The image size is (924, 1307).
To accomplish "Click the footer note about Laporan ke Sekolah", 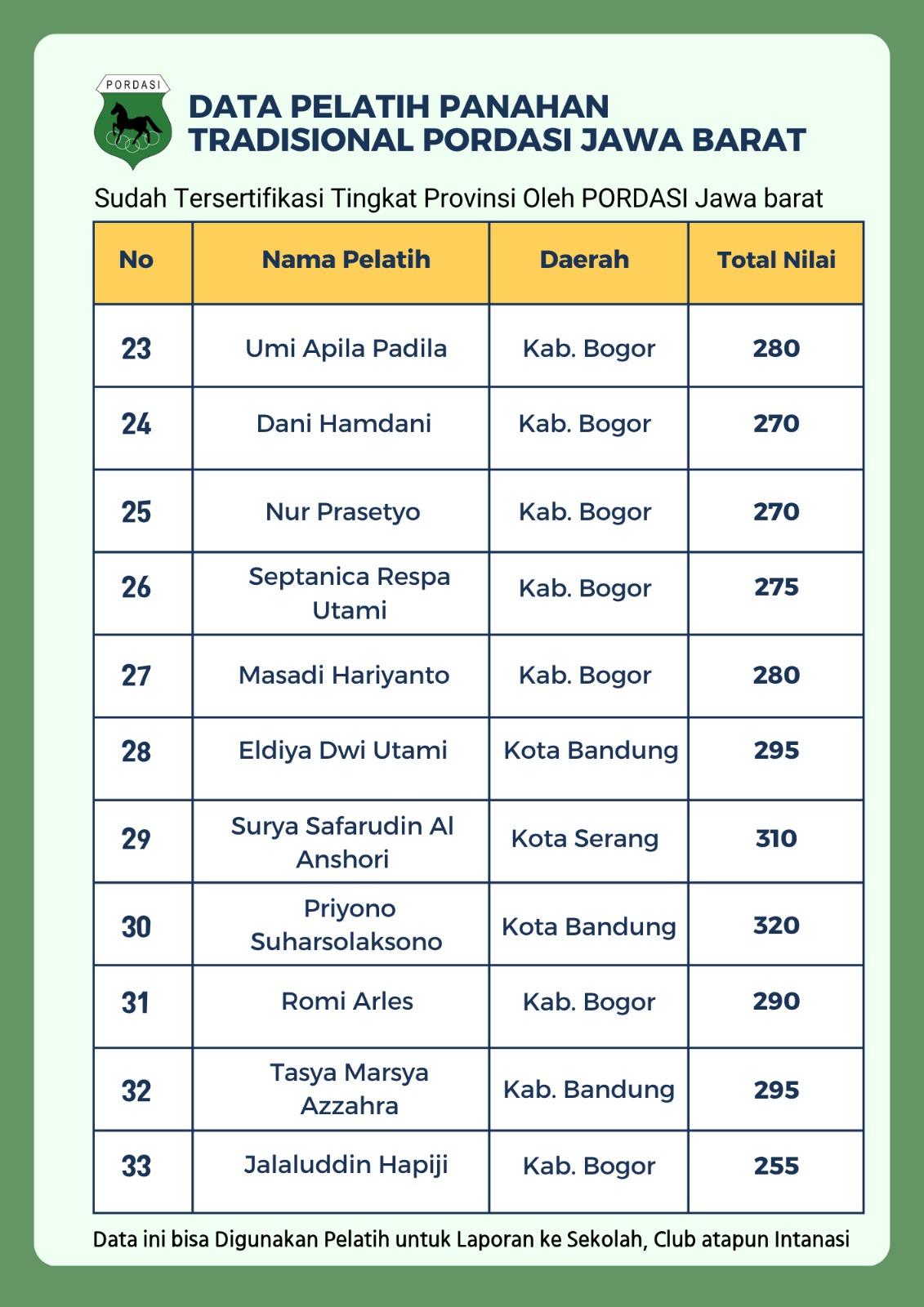I will pos(471,1239).
